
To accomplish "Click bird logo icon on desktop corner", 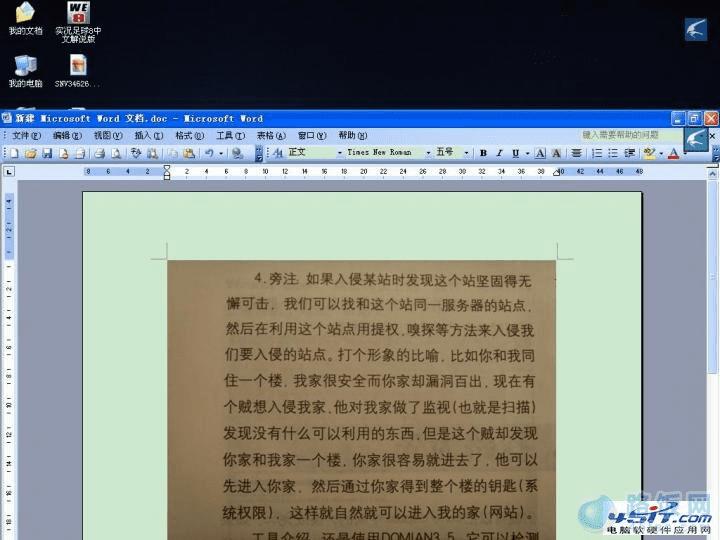I will (696, 29).
